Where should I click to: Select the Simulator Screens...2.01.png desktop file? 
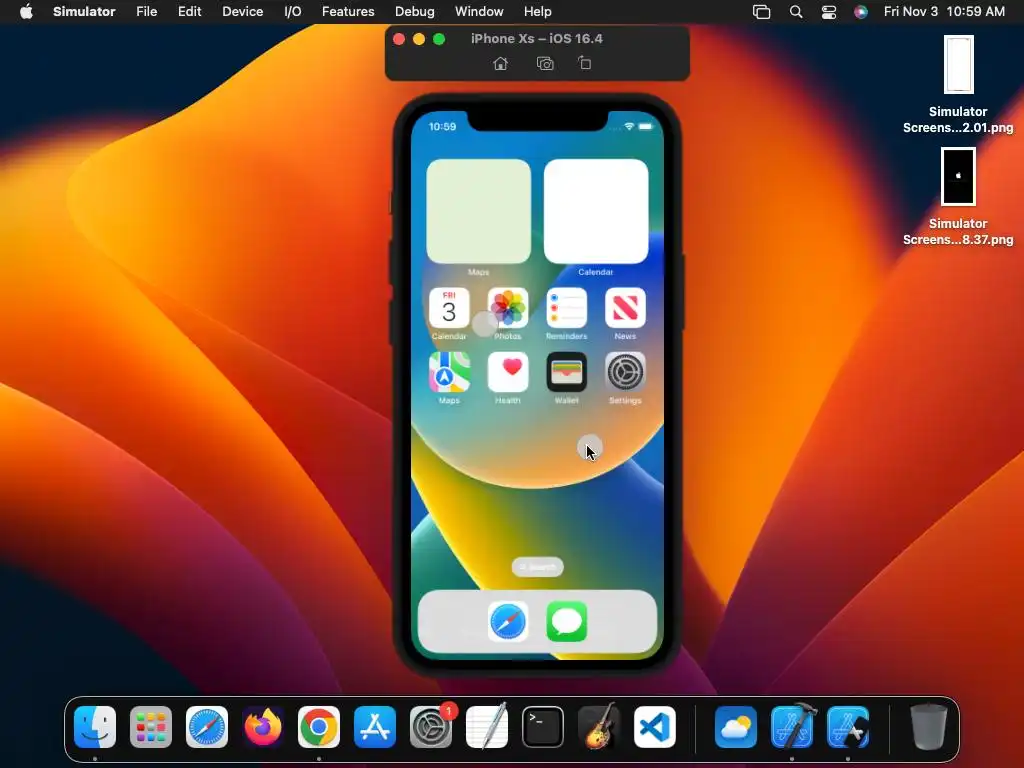(958, 85)
